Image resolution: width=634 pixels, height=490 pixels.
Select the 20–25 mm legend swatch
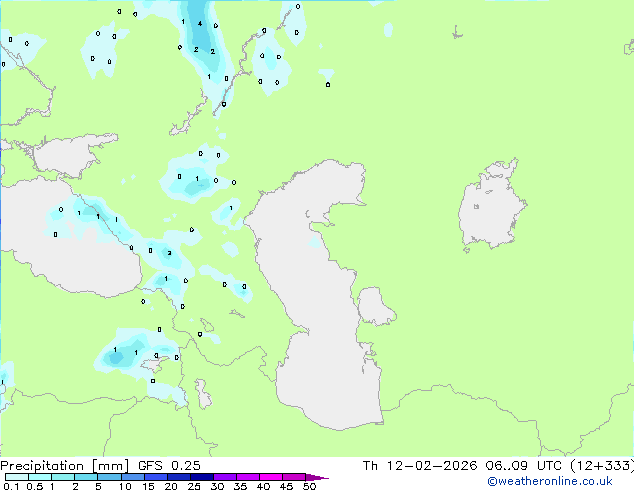pos(179,477)
